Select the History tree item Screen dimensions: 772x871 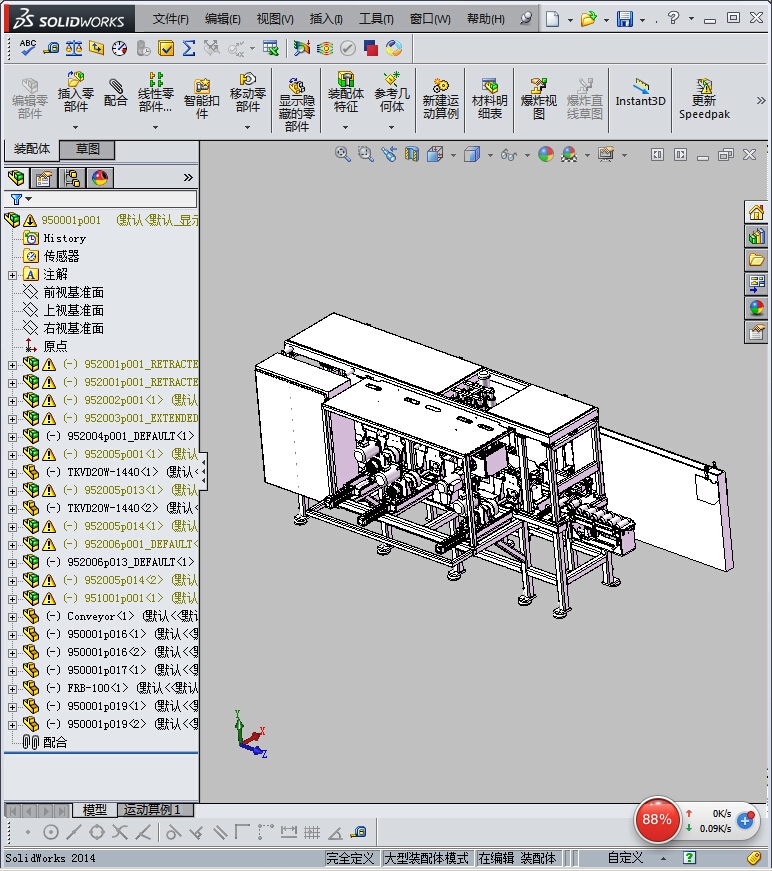point(64,238)
